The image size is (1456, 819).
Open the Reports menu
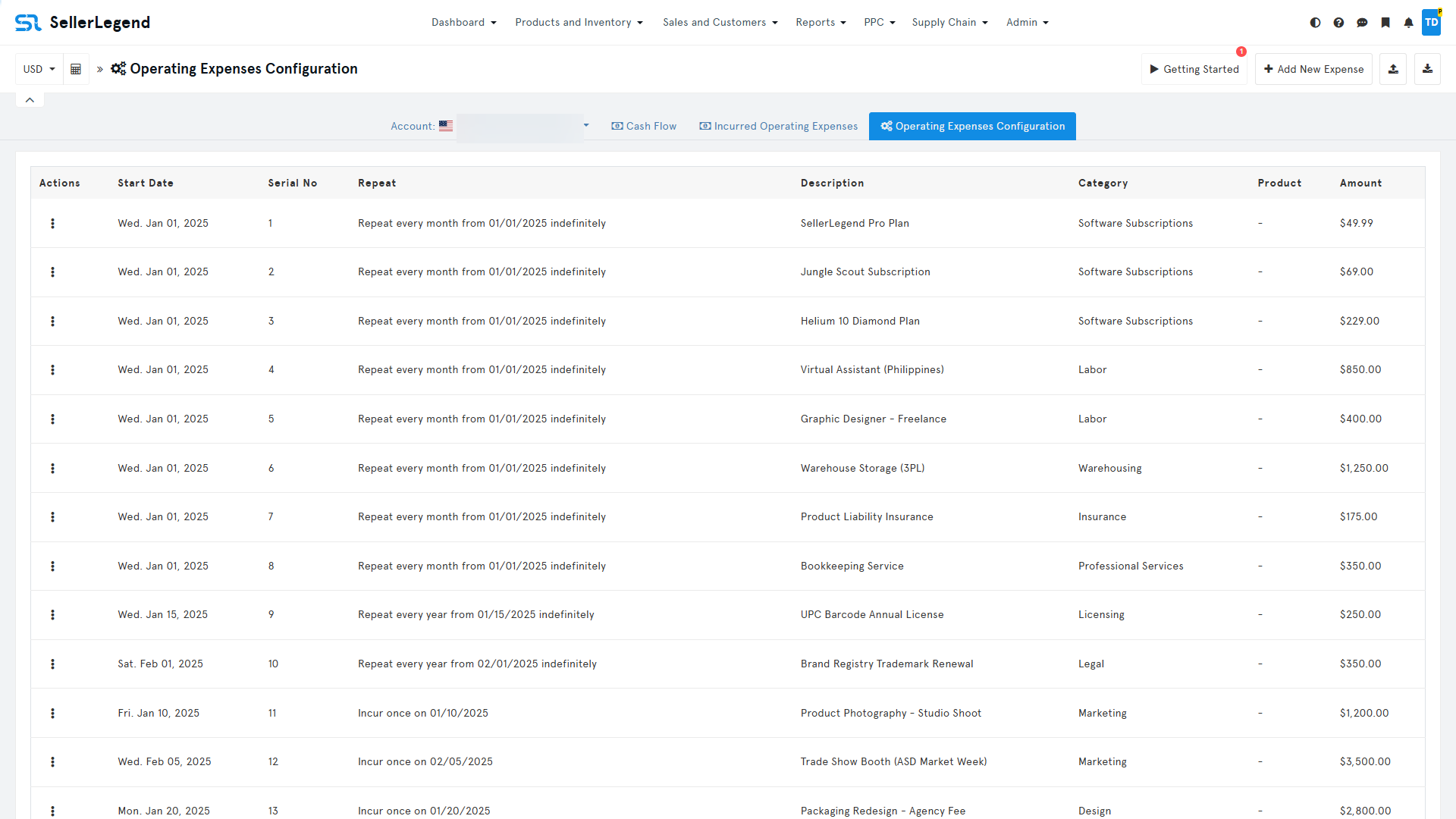821,23
